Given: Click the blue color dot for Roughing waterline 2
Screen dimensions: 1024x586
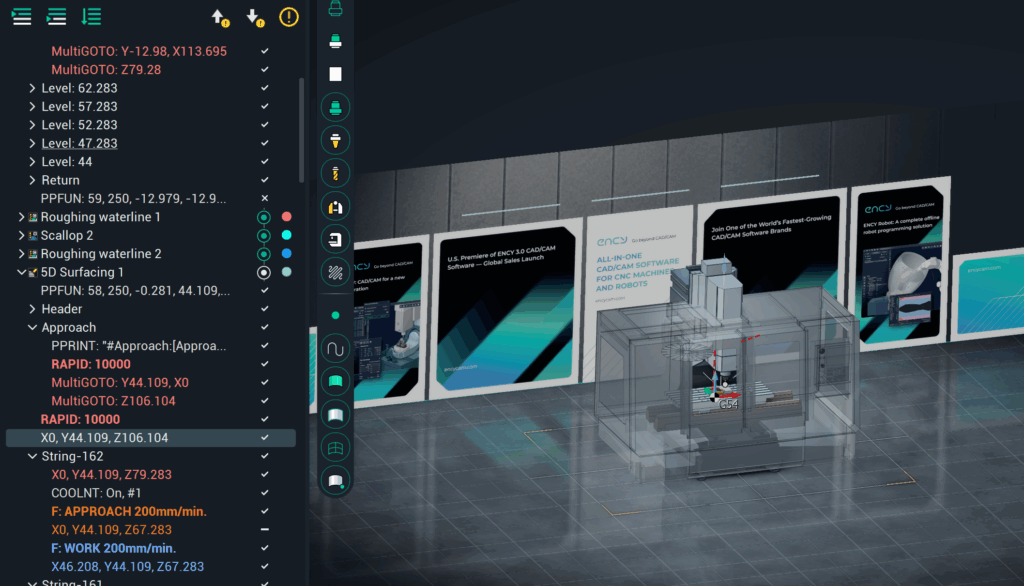Looking at the screenshot, I should click(x=286, y=253).
